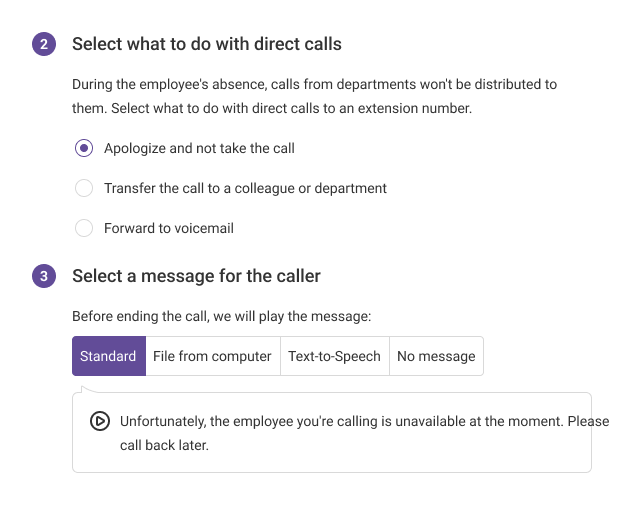
Task: Click the 'Transfer the call to a colleague or department' label text
Action: (x=245, y=188)
